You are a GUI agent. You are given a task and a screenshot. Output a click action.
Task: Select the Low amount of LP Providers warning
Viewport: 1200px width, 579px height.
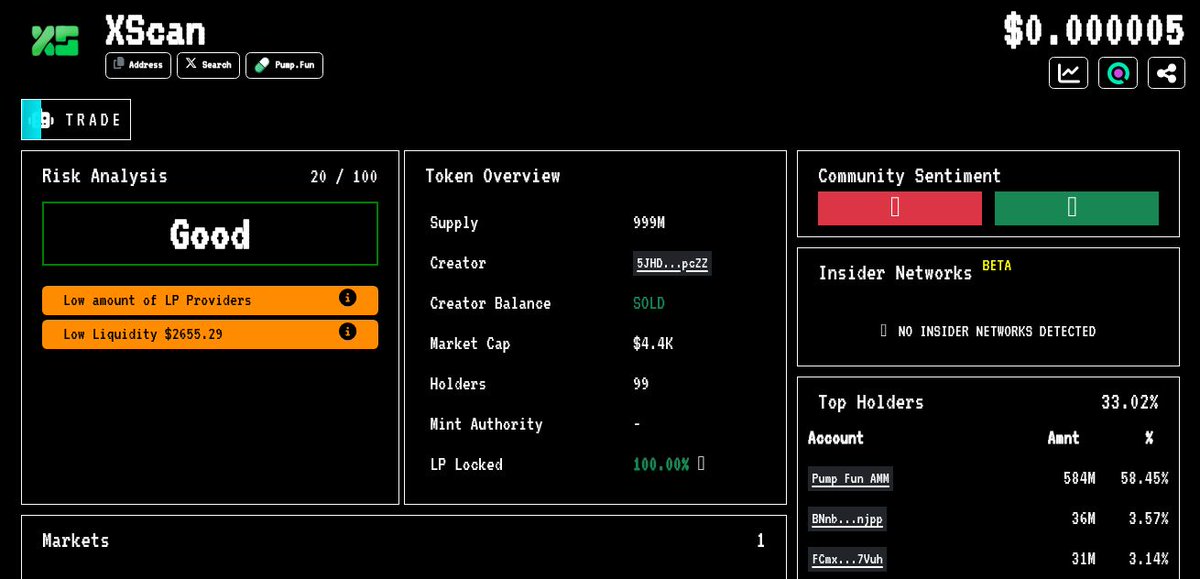point(210,300)
